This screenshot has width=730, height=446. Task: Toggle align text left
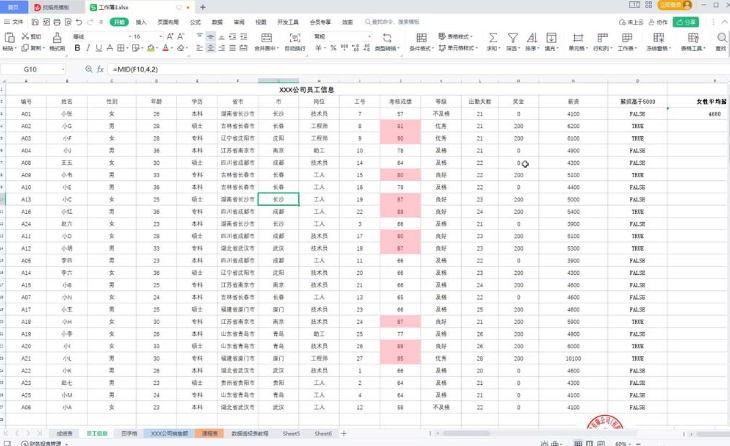pos(199,48)
